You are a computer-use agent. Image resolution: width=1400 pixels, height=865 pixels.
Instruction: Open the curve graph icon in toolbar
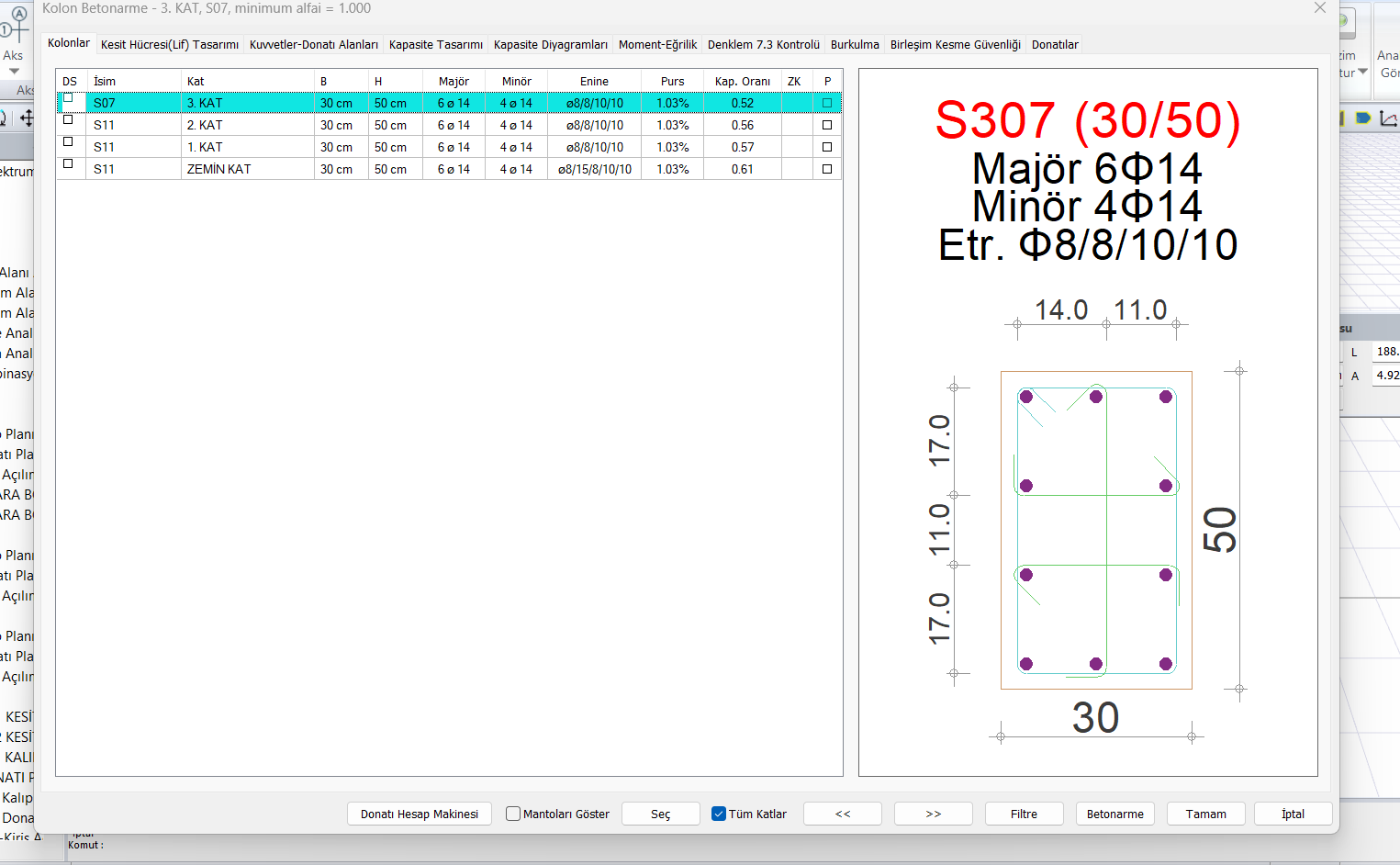point(1388,118)
